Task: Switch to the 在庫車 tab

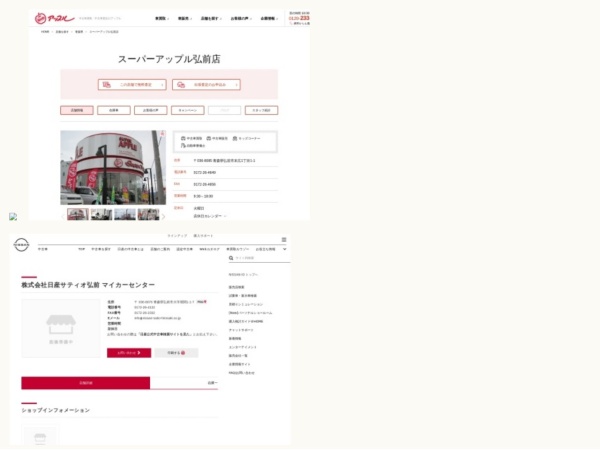Action: [114, 110]
